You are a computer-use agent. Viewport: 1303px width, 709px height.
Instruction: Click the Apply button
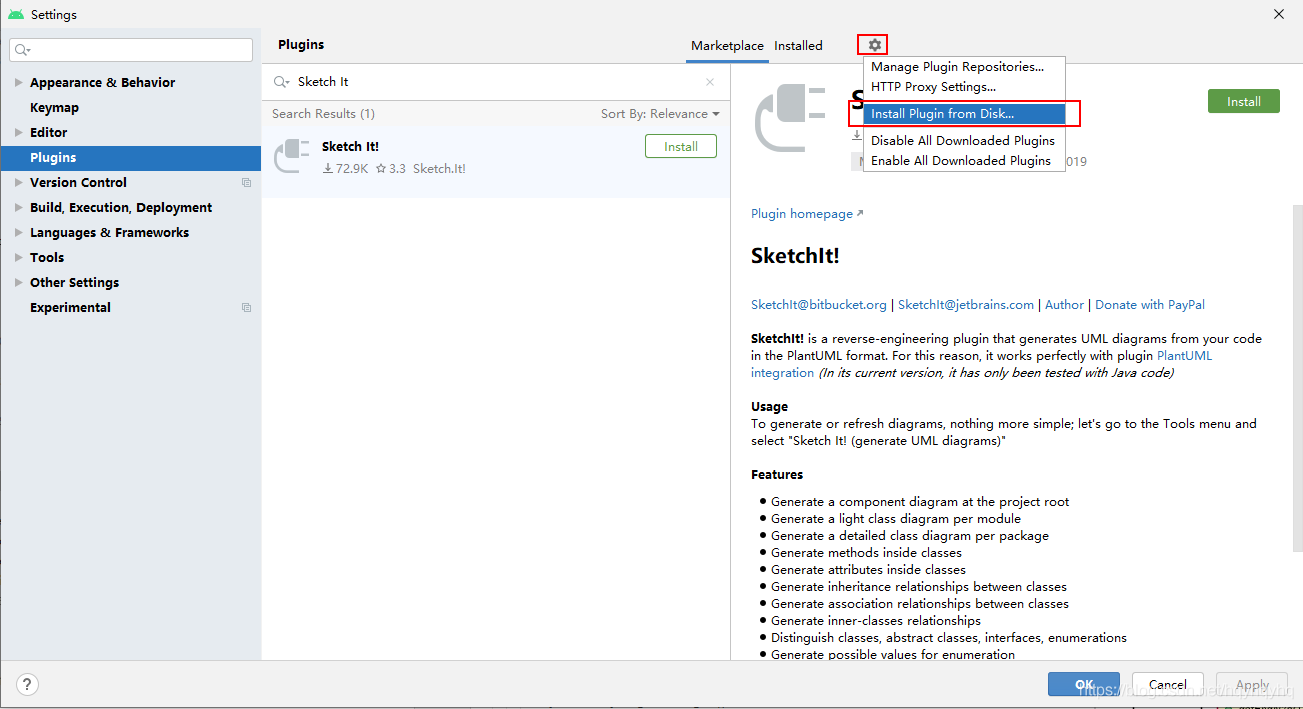point(1252,684)
